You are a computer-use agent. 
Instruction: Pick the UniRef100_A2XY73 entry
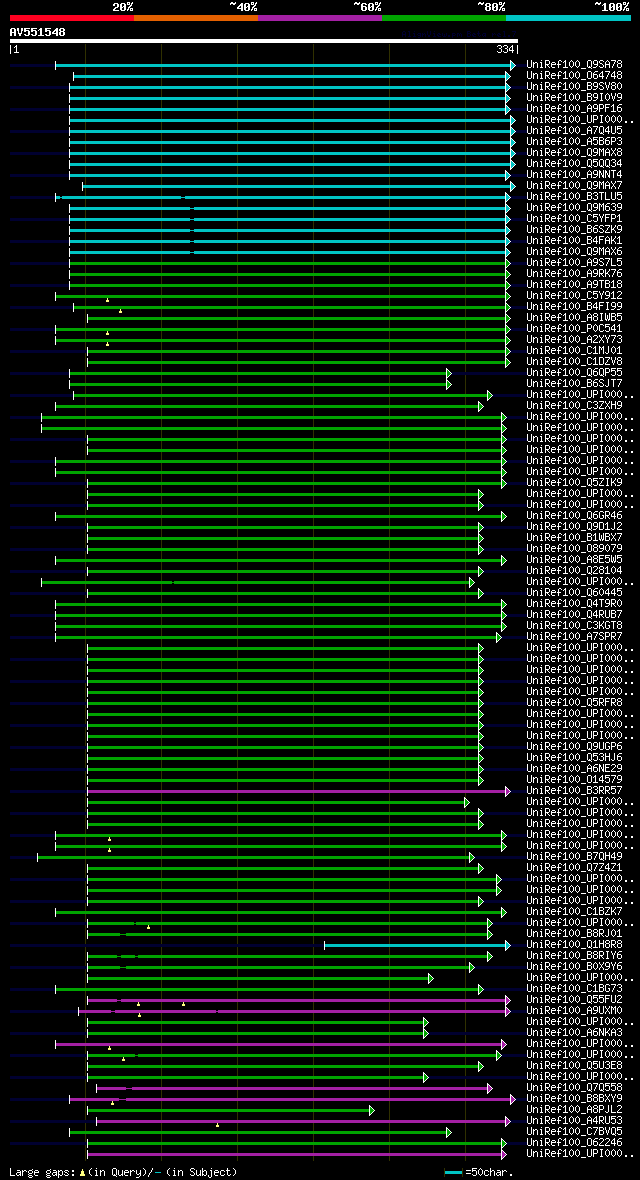(x=574, y=339)
